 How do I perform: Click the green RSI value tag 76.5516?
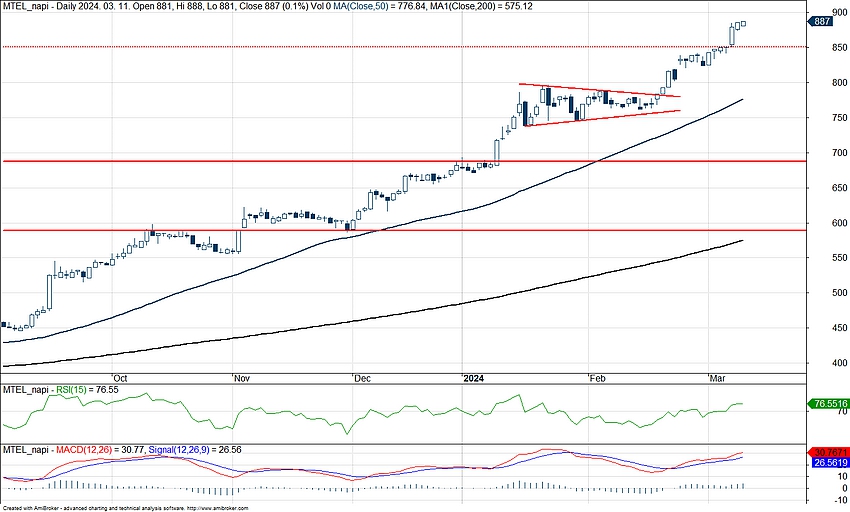click(826, 404)
